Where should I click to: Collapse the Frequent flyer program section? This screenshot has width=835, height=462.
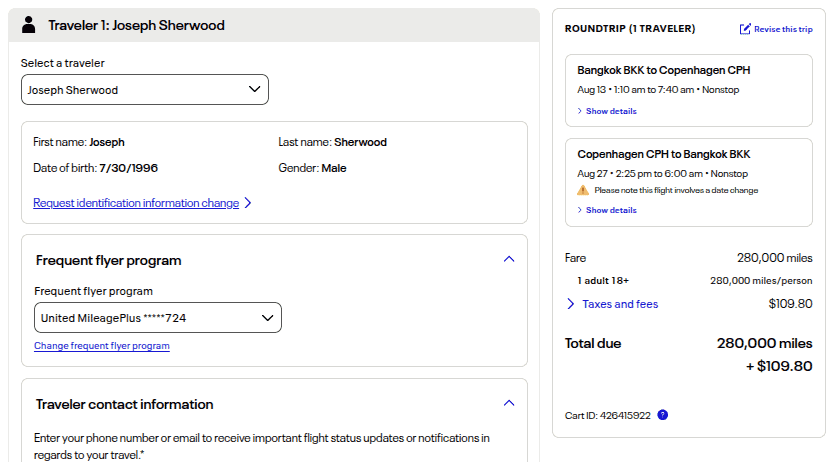[x=509, y=259]
